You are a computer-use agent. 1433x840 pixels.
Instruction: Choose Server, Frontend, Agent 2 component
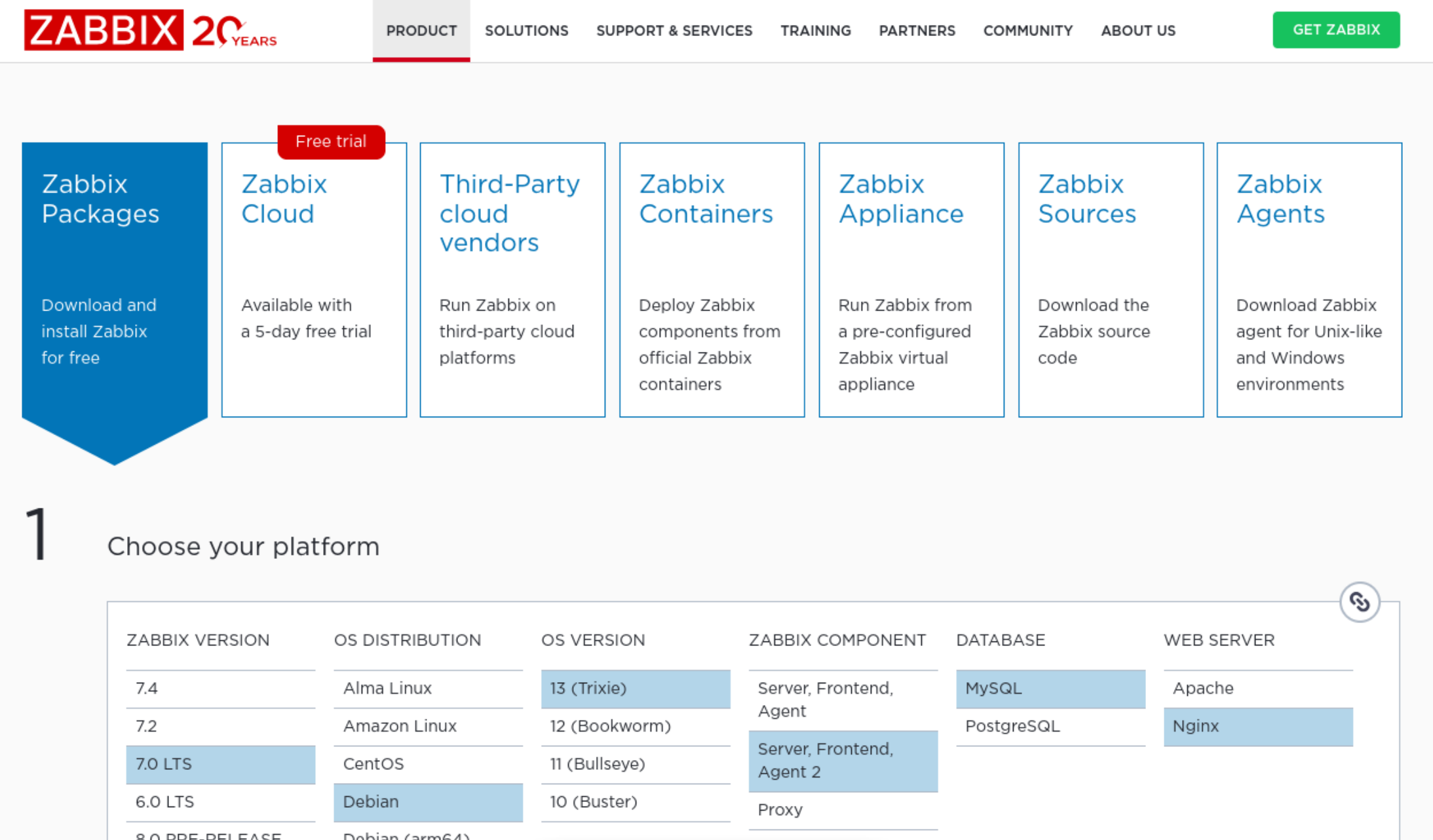click(x=843, y=761)
